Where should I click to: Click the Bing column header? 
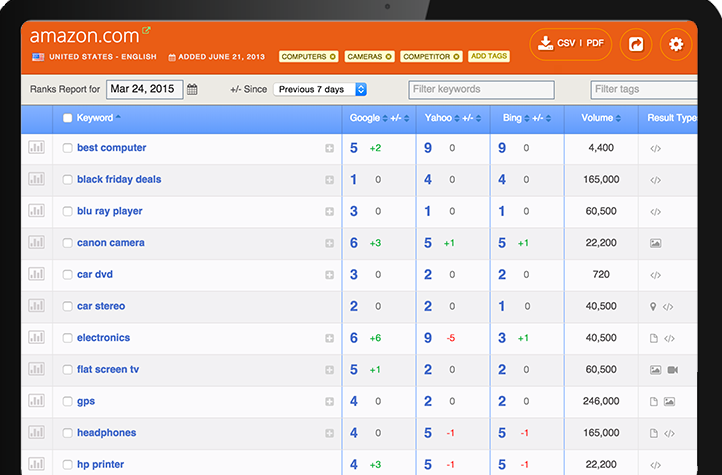click(512, 118)
